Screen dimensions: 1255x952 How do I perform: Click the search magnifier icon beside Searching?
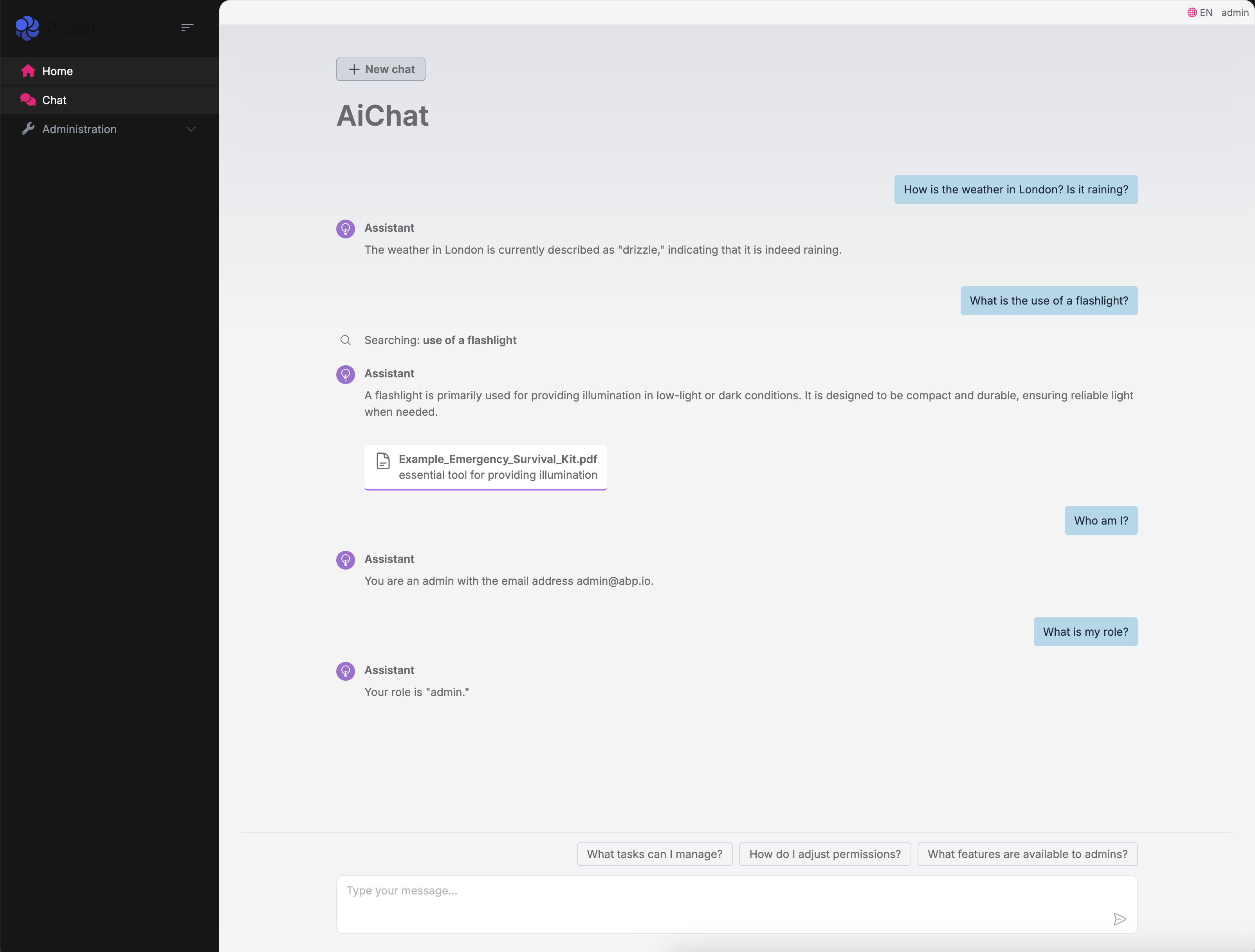coord(345,340)
